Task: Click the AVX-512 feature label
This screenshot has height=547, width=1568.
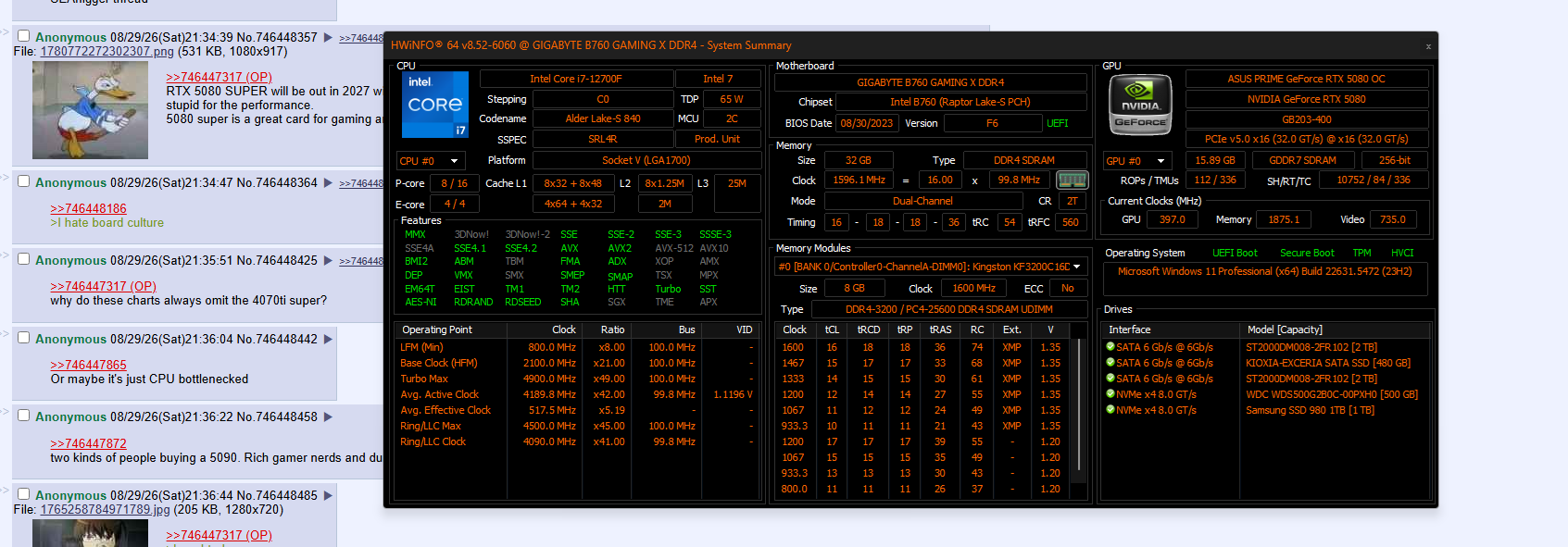Action: [674, 249]
